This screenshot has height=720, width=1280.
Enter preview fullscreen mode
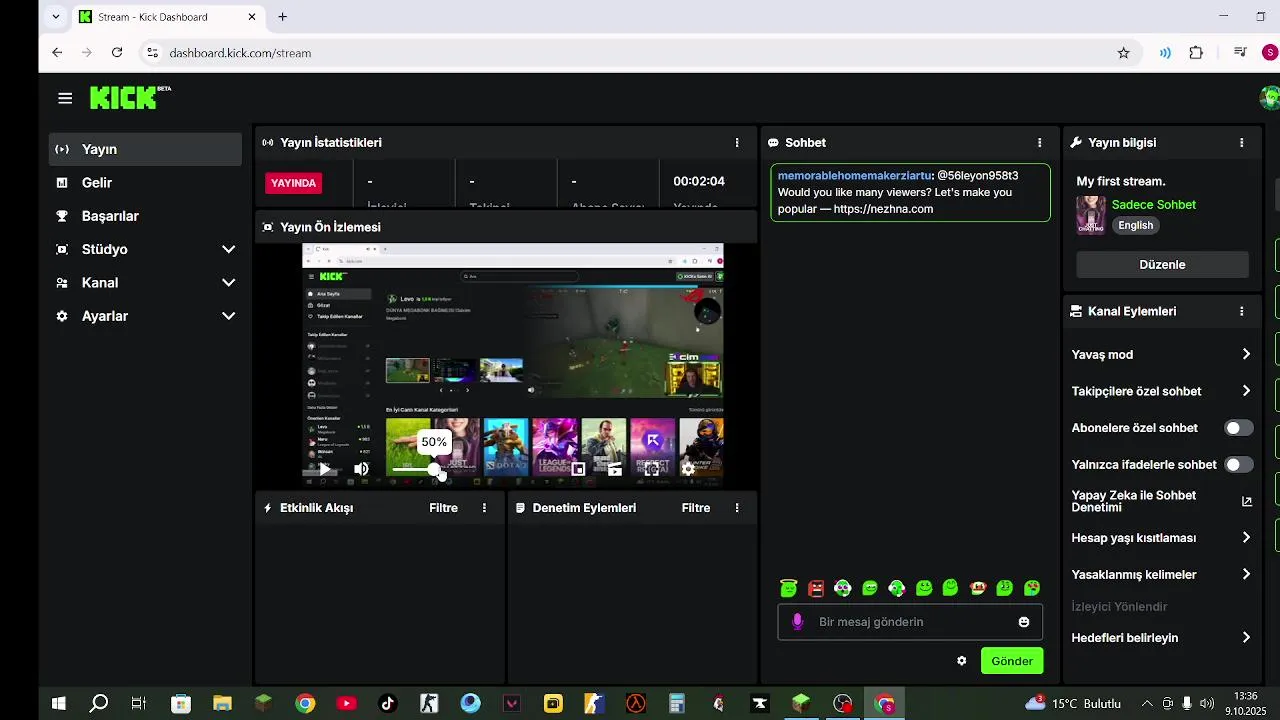651,469
